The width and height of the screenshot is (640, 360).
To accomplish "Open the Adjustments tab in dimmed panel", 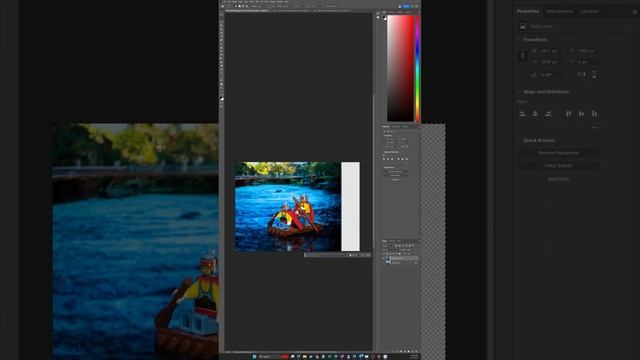I will pyautogui.click(x=560, y=11).
